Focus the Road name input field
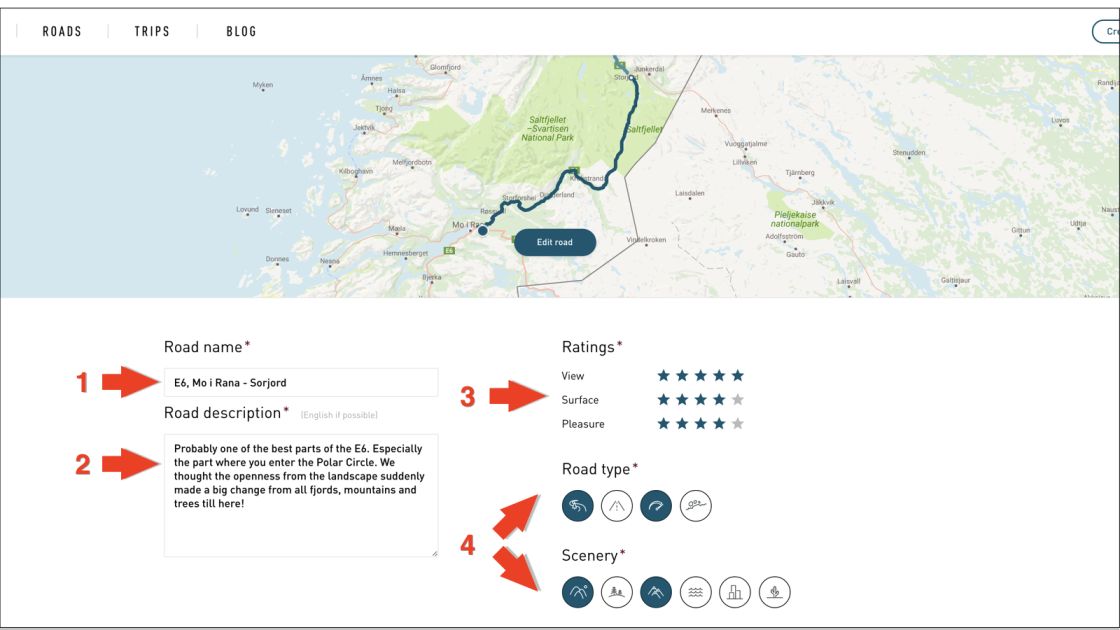Image resolution: width=1120 pixels, height=630 pixels. (x=301, y=383)
